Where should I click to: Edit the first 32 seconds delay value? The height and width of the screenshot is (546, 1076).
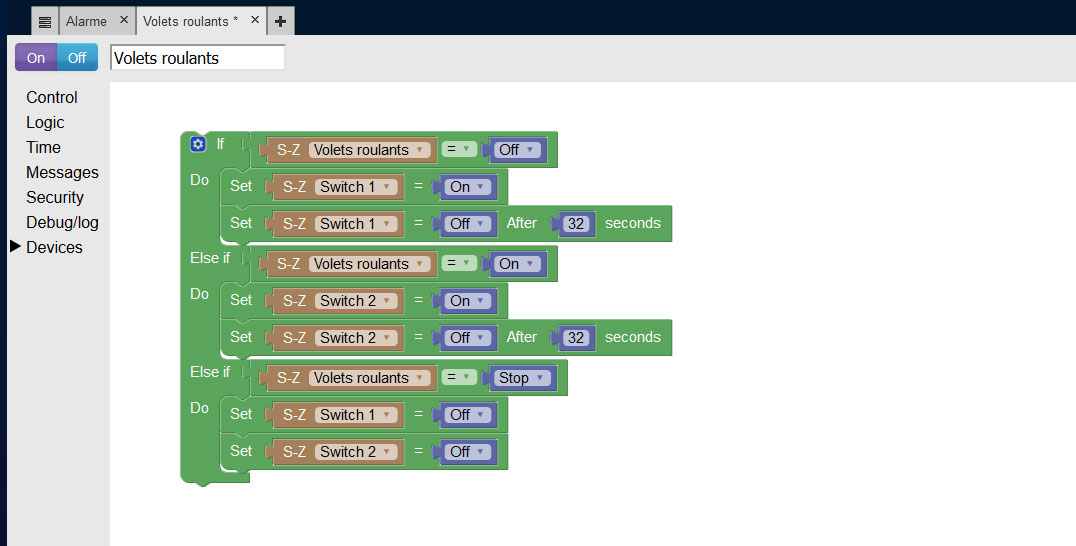pos(576,224)
